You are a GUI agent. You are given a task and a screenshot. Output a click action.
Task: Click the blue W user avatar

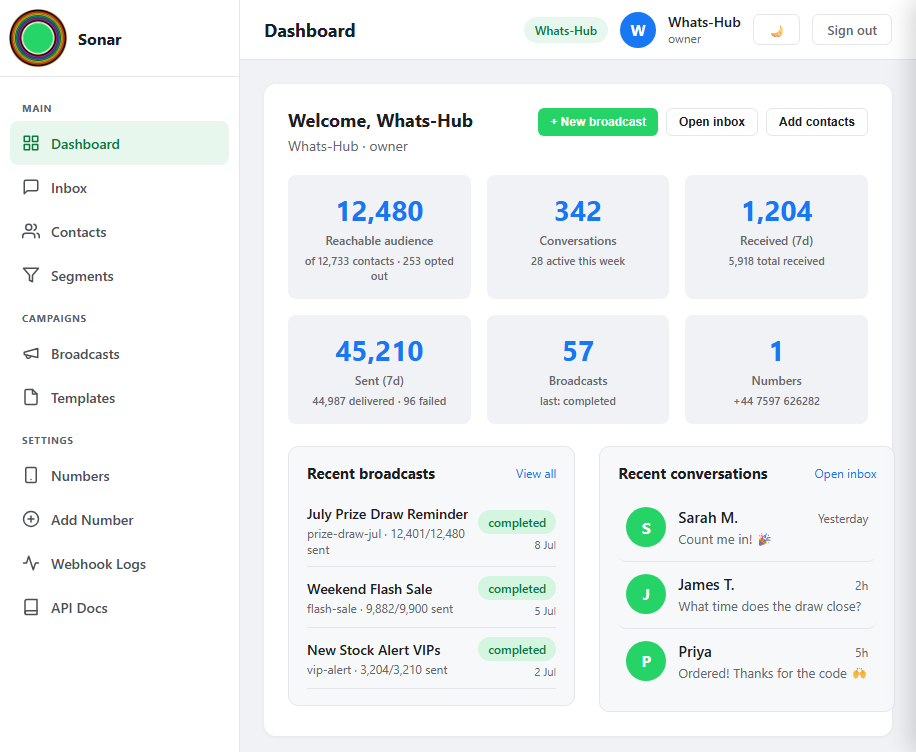click(638, 30)
